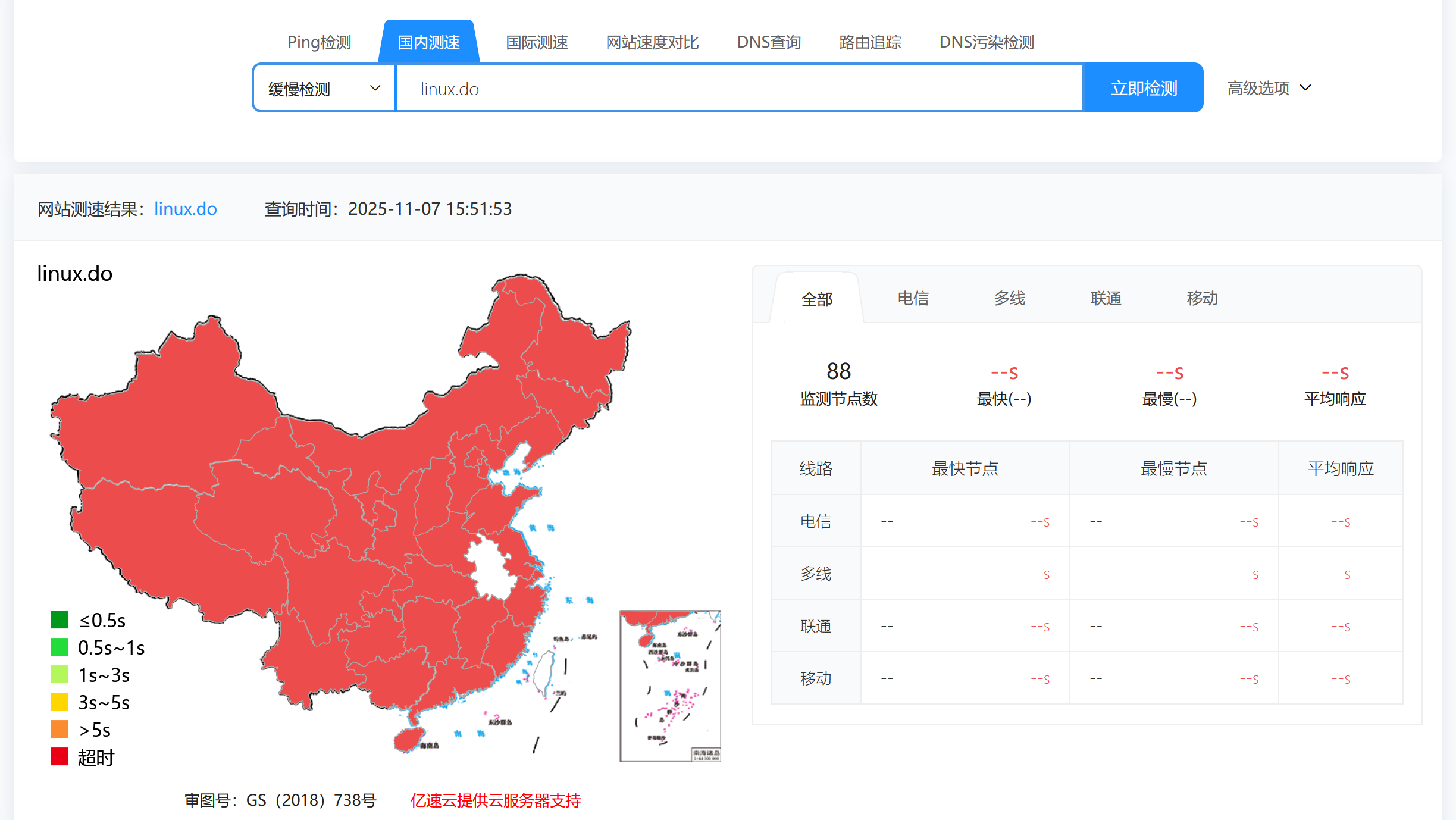Open the 路由追踪 tab
The width and height of the screenshot is (1456, 820).
click(x=870, y=42)
